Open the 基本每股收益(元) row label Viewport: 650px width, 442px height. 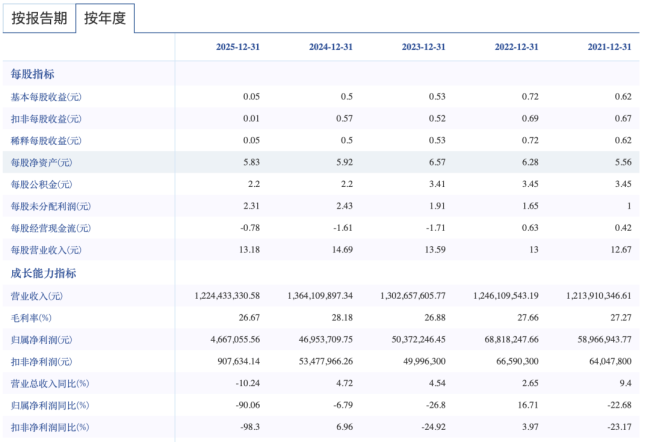(46, 97)
